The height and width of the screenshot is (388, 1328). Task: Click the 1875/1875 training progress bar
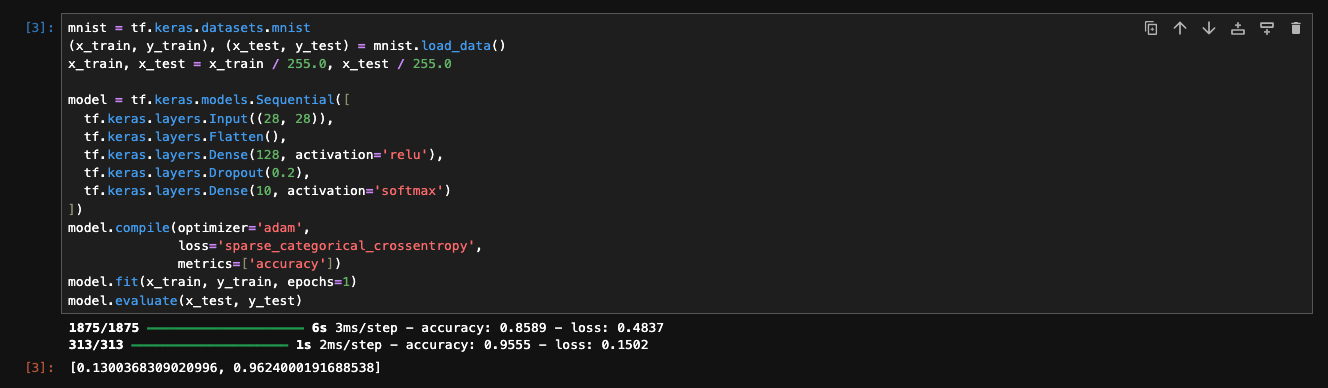click(x=224, y=328)
